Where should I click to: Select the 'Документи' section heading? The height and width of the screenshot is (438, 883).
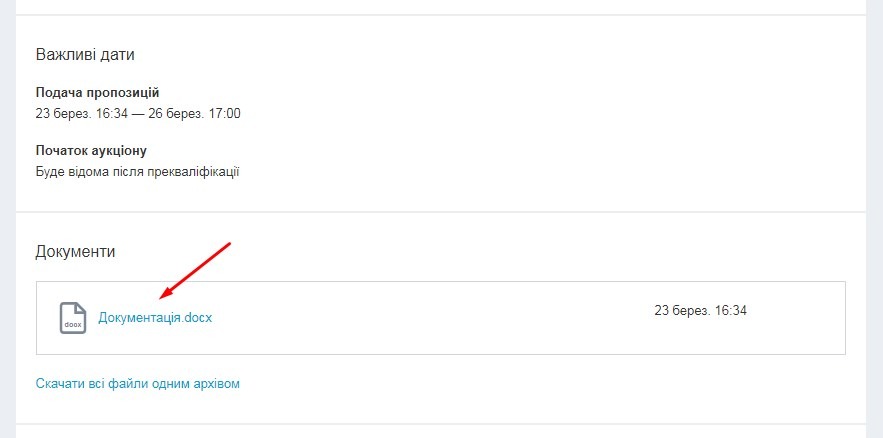point(75,251)
